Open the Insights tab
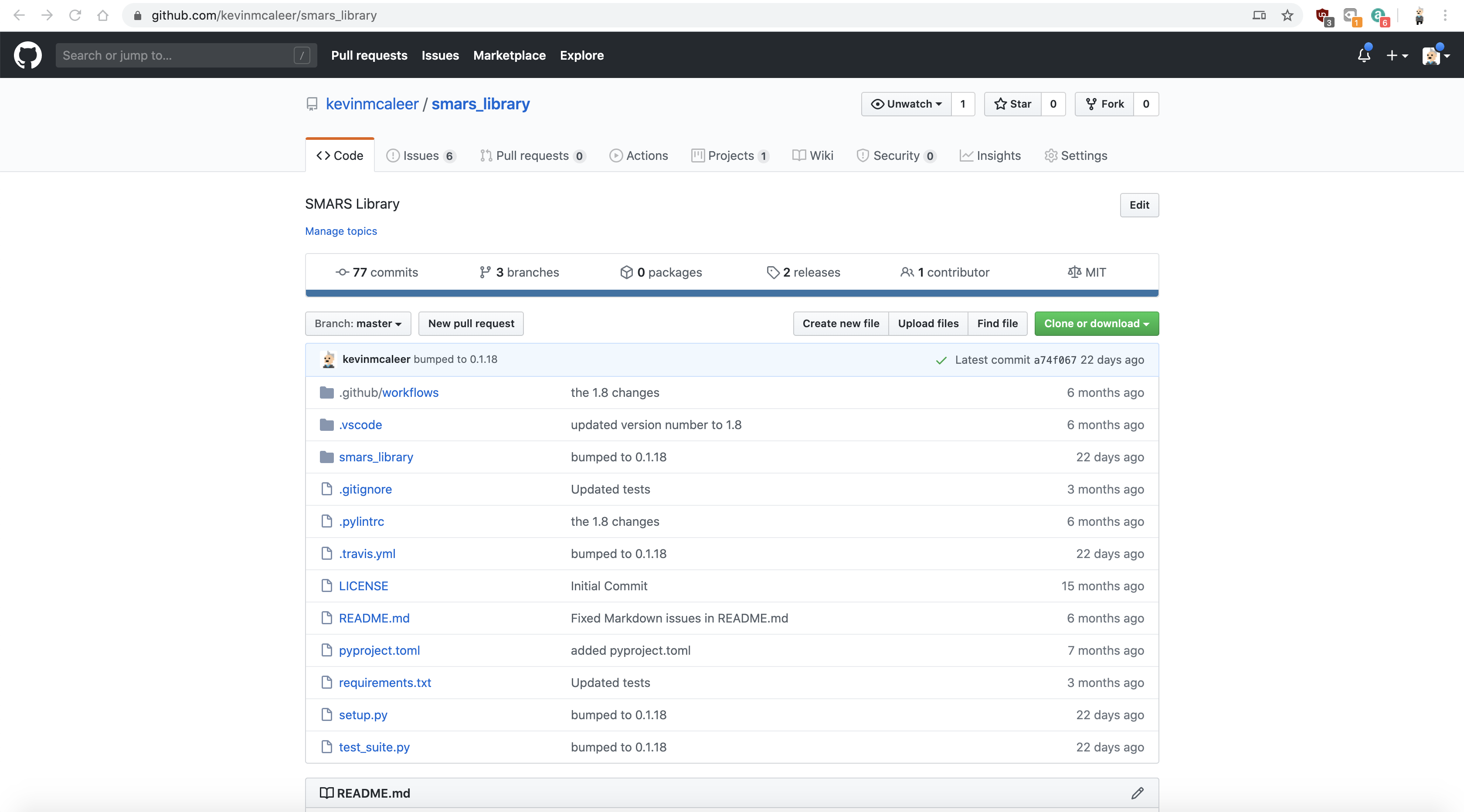The width and height of the screenshot is (1464, 812). coord(990,155)
